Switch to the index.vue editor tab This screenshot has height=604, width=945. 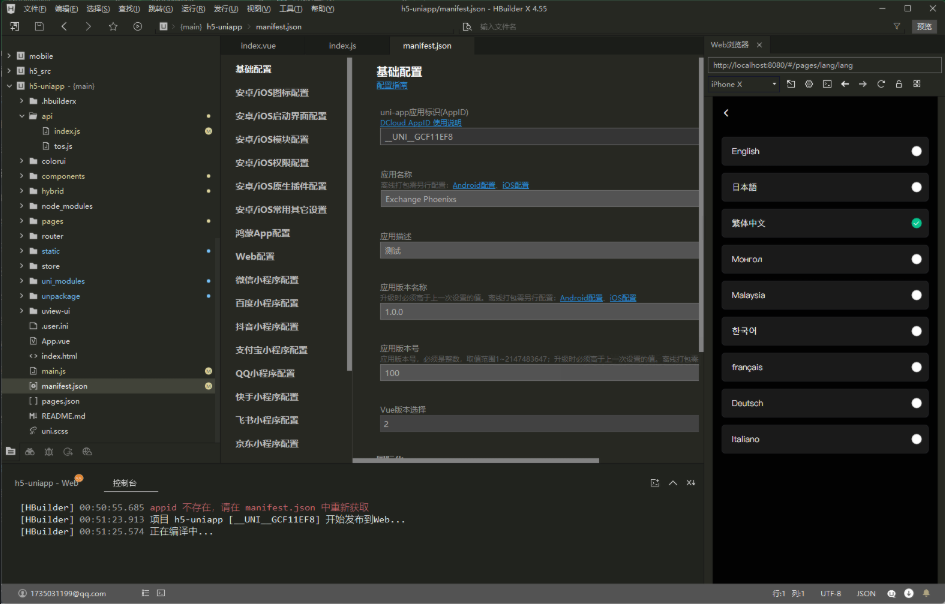coord(258,46)
